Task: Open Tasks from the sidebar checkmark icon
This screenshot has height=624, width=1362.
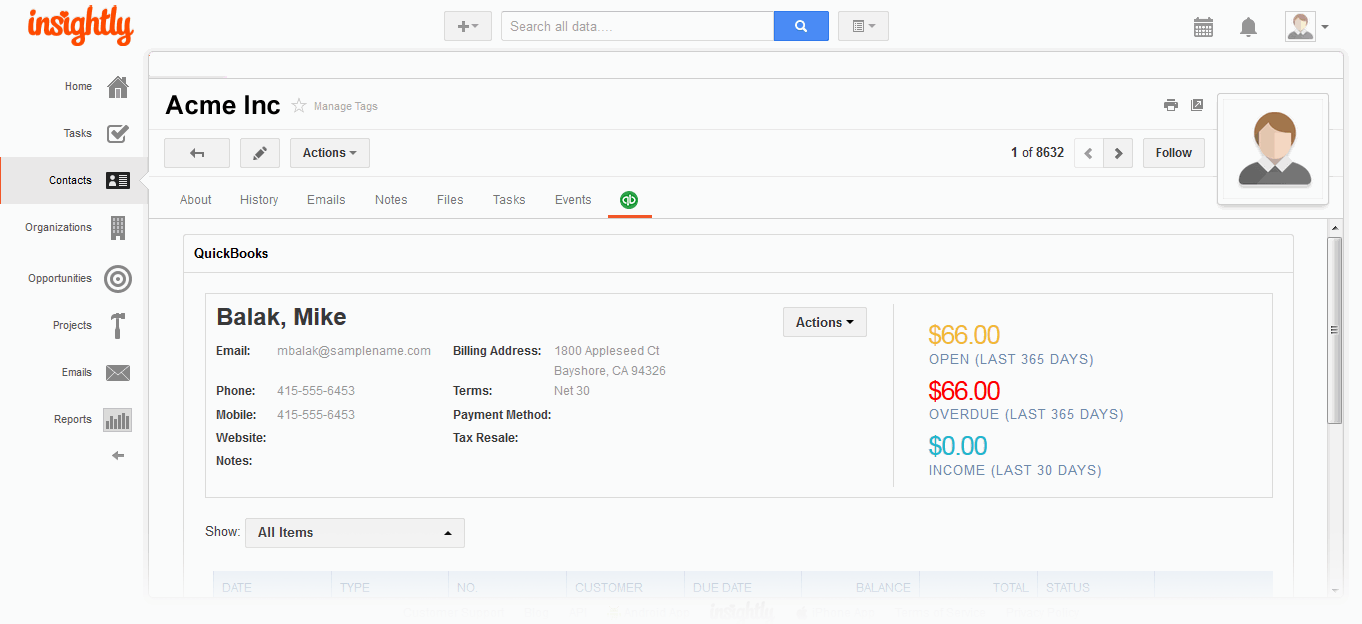Action: click(x=118, y=133)
